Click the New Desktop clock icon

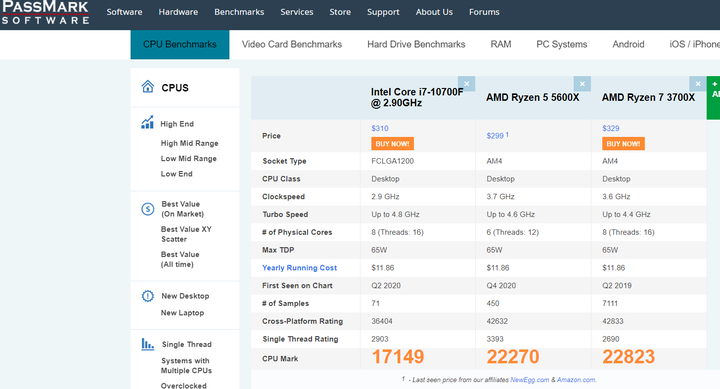coord(147,296)
